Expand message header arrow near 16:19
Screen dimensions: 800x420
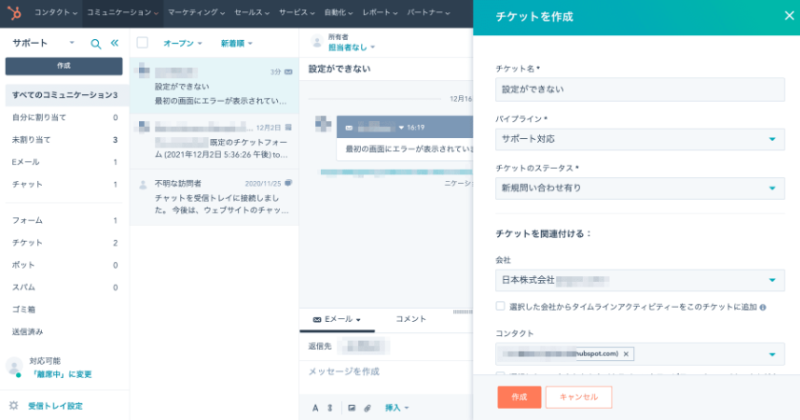(401, 128)
